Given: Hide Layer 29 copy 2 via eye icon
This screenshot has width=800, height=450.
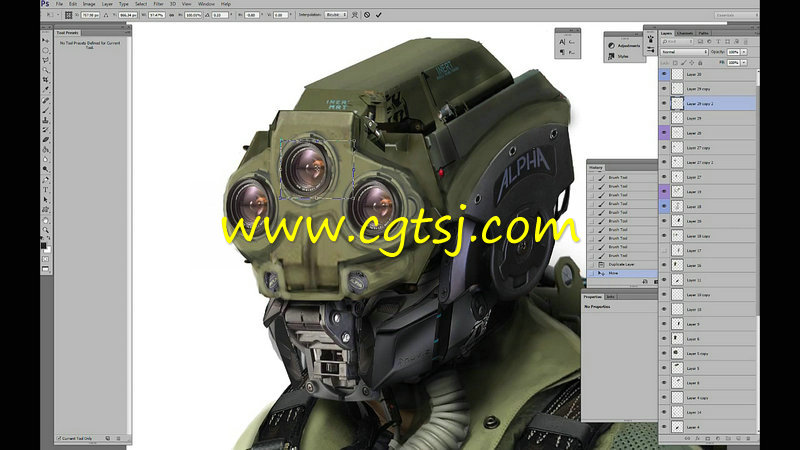Looking at the screenshot, I should tap(664, 103).
